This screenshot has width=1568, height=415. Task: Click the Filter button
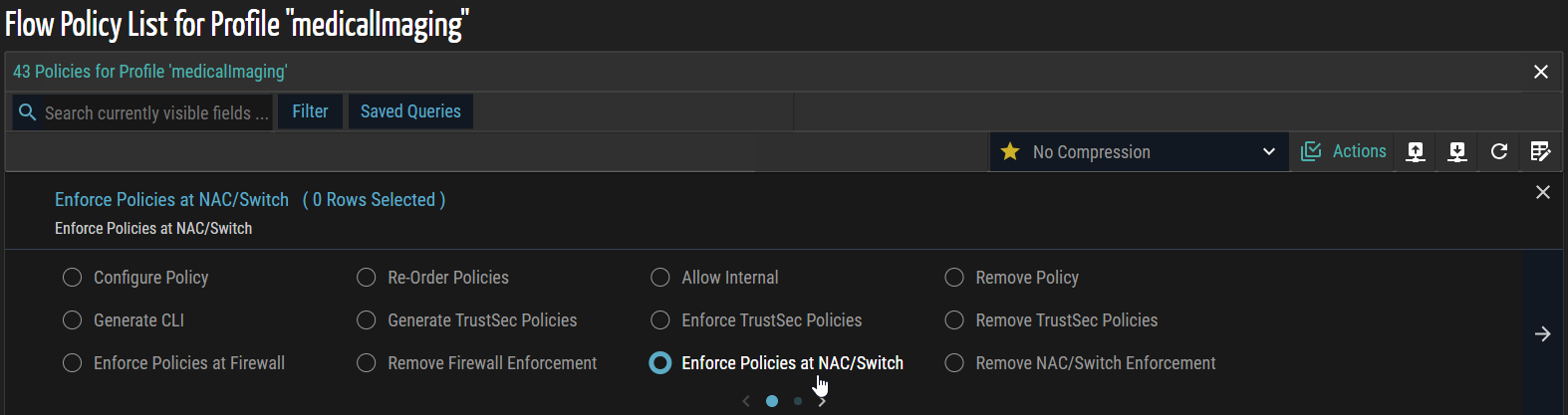(x=310, y=111)
